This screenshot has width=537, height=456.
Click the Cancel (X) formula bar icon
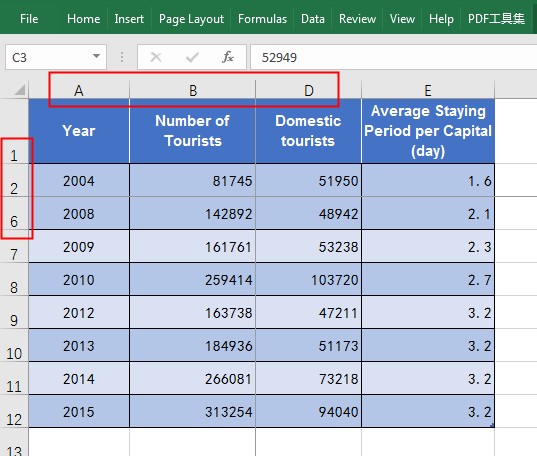[x=156, y=57]
